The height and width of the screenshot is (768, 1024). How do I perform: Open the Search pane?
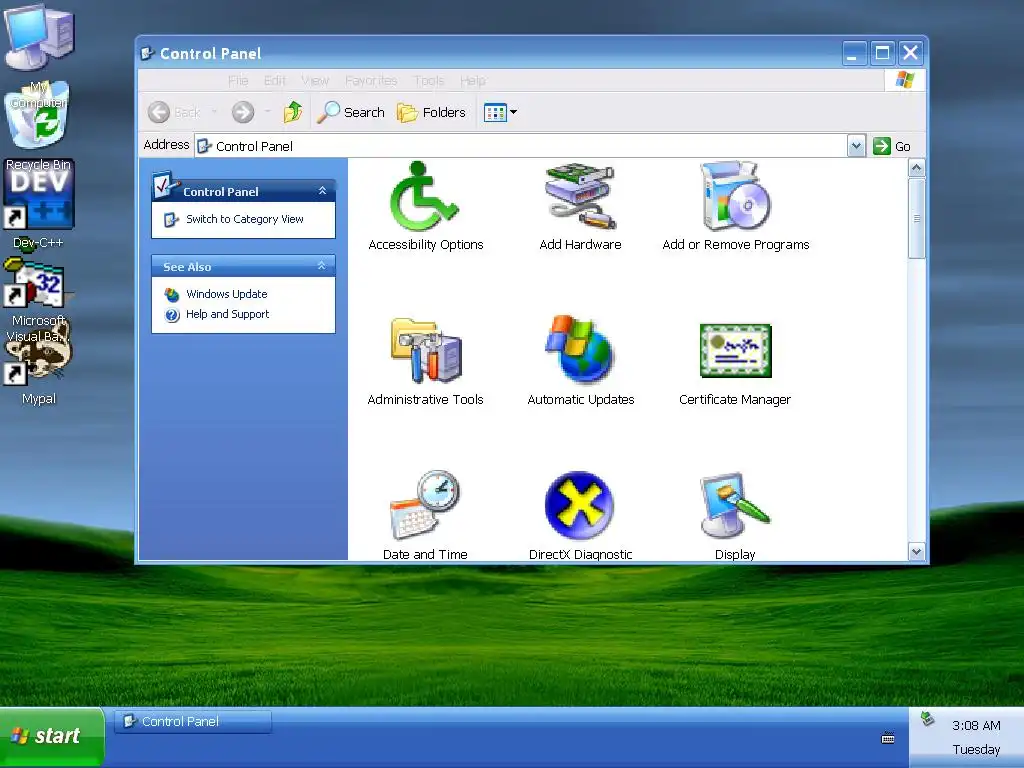351,112
